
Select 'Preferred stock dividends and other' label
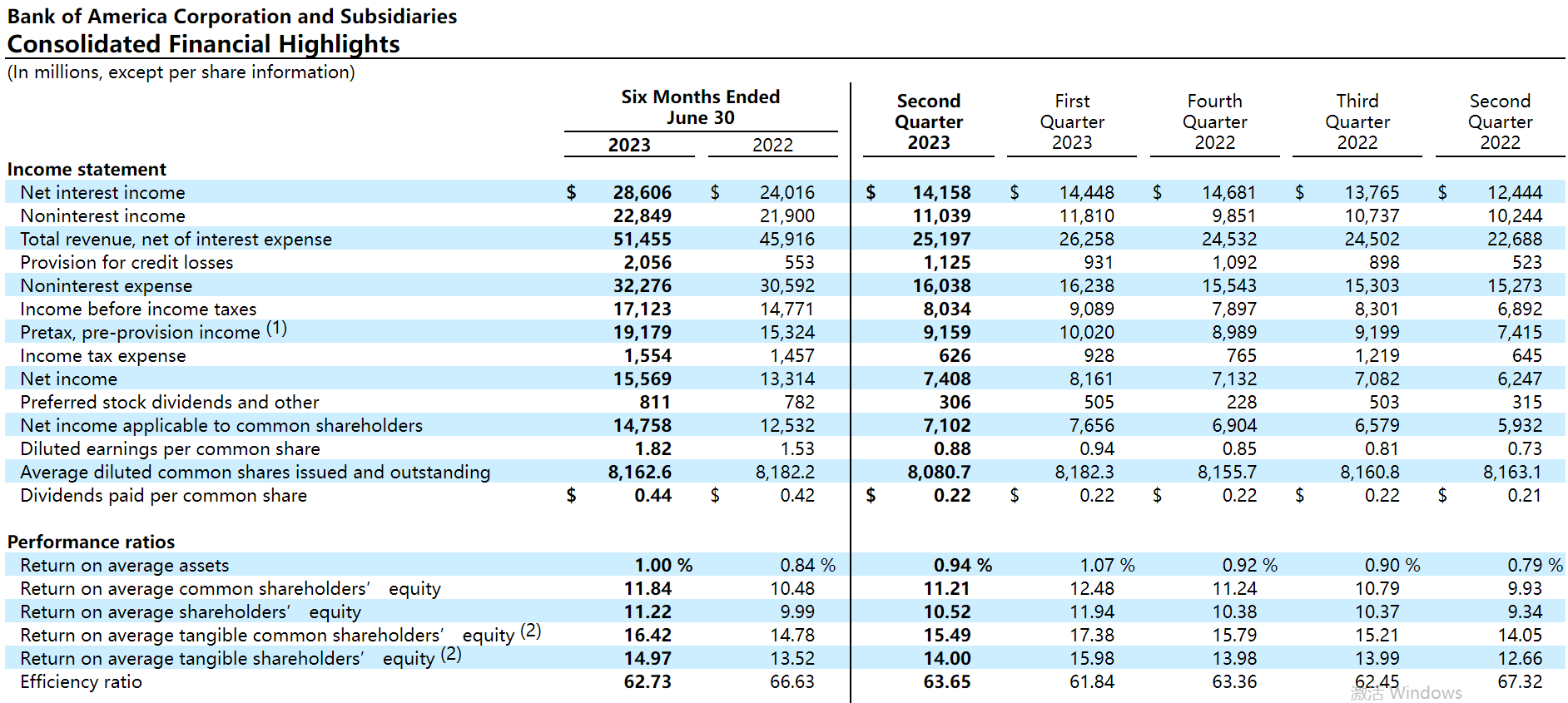tap(170, 402)
